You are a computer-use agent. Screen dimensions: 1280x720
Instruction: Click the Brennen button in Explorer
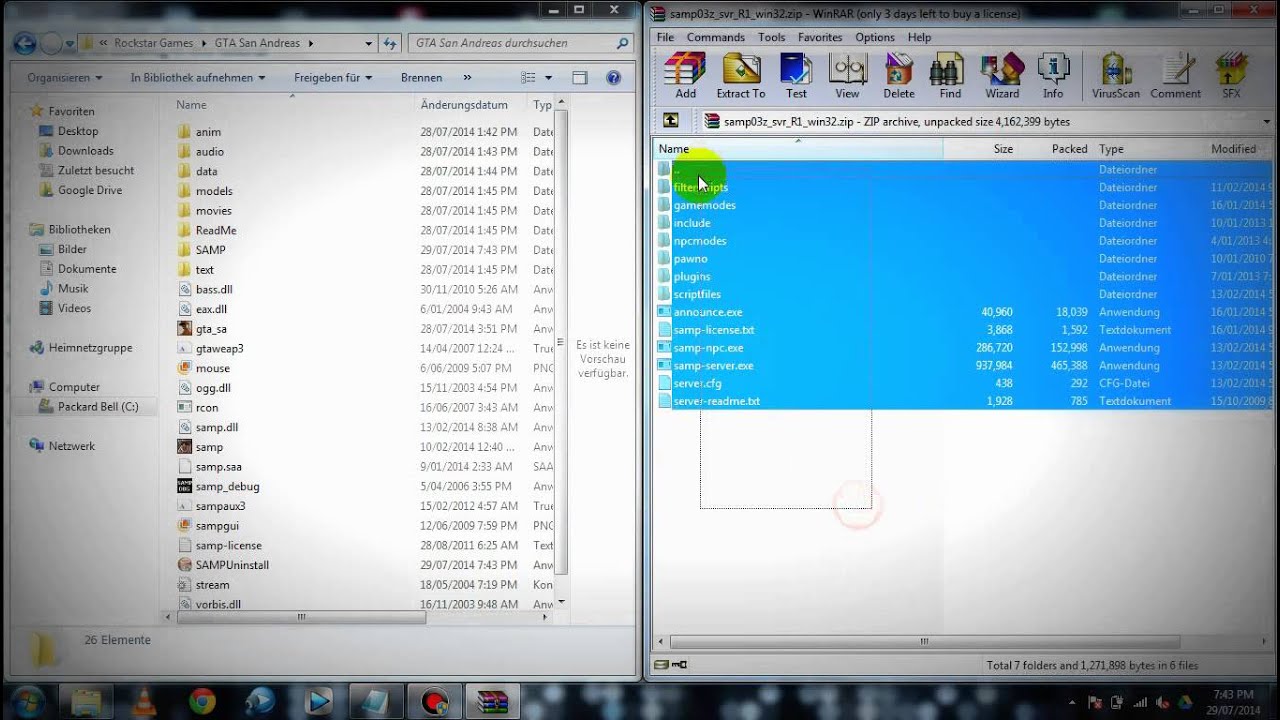click(x=421, y=77)
